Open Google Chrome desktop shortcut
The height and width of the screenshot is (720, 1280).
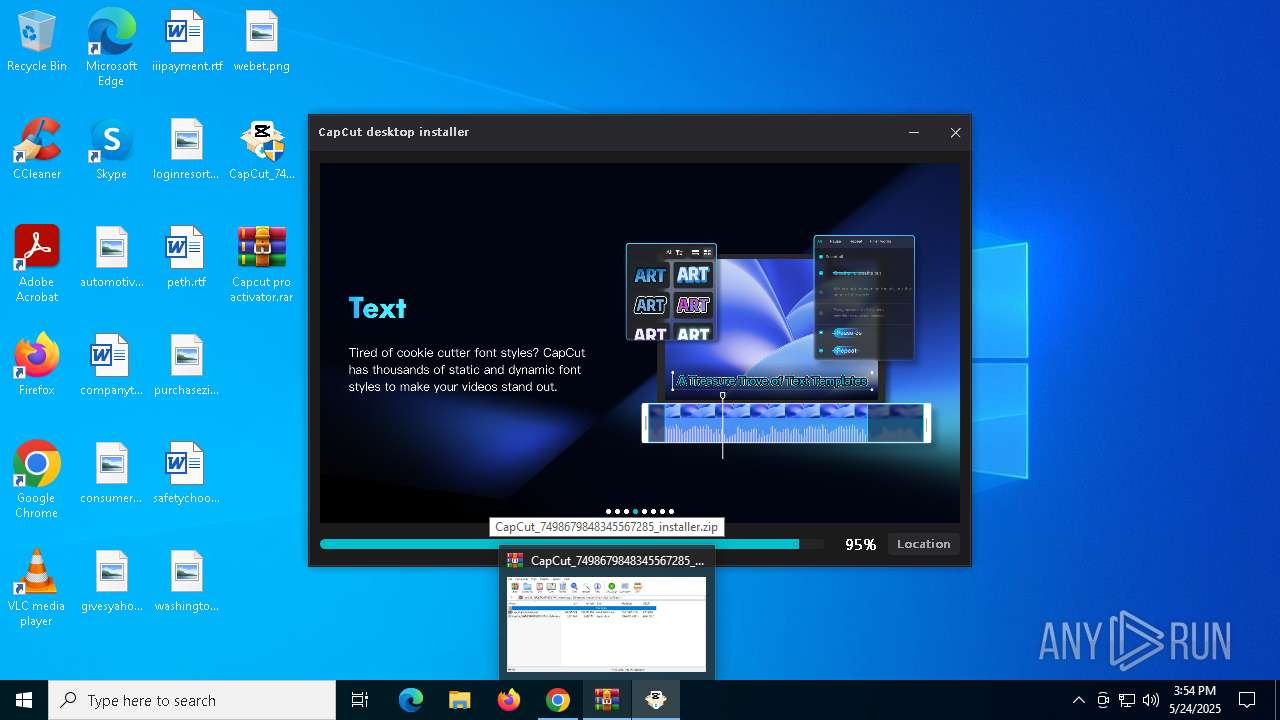point(37,480)
